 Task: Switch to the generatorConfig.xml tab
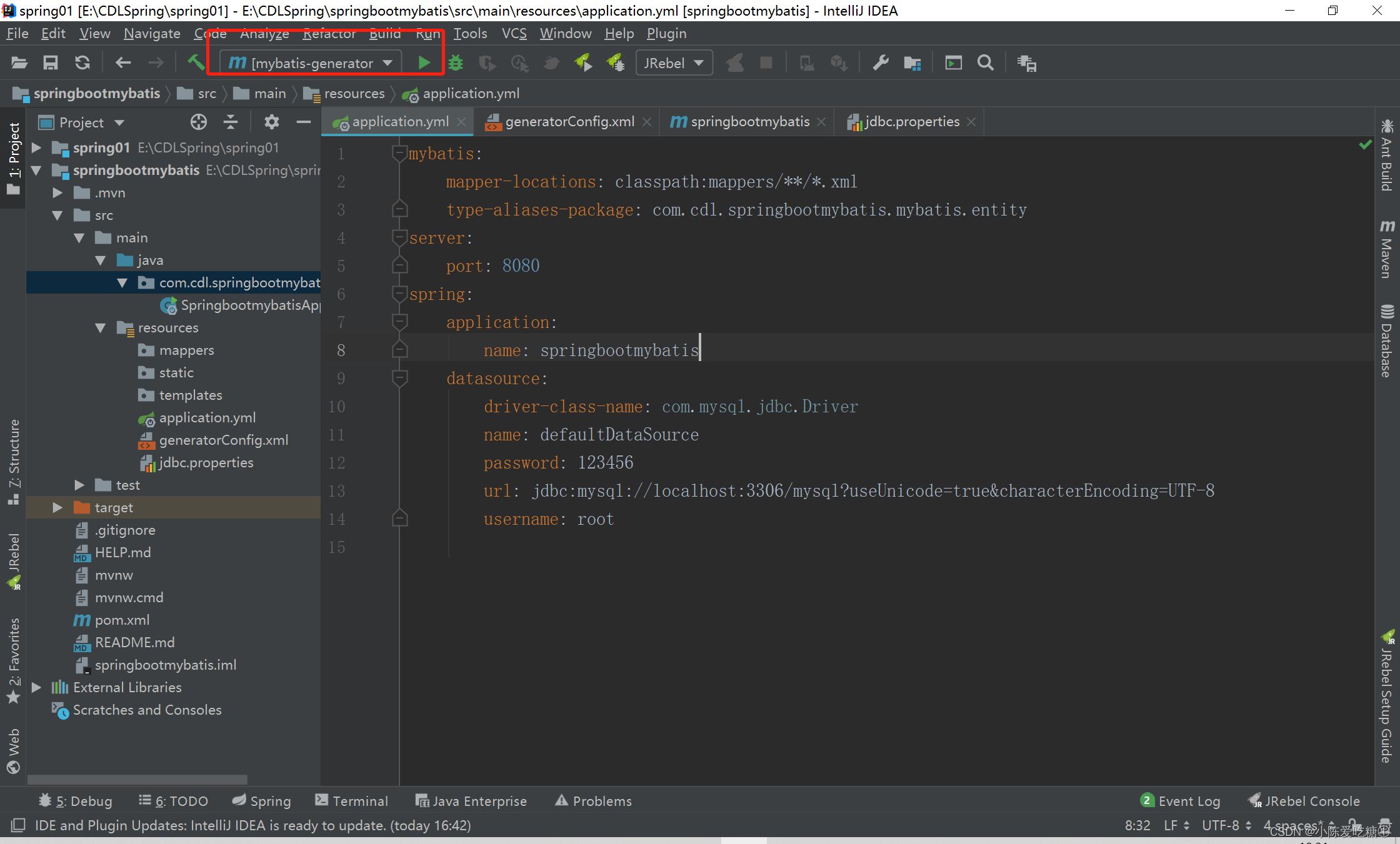(569, 122)
